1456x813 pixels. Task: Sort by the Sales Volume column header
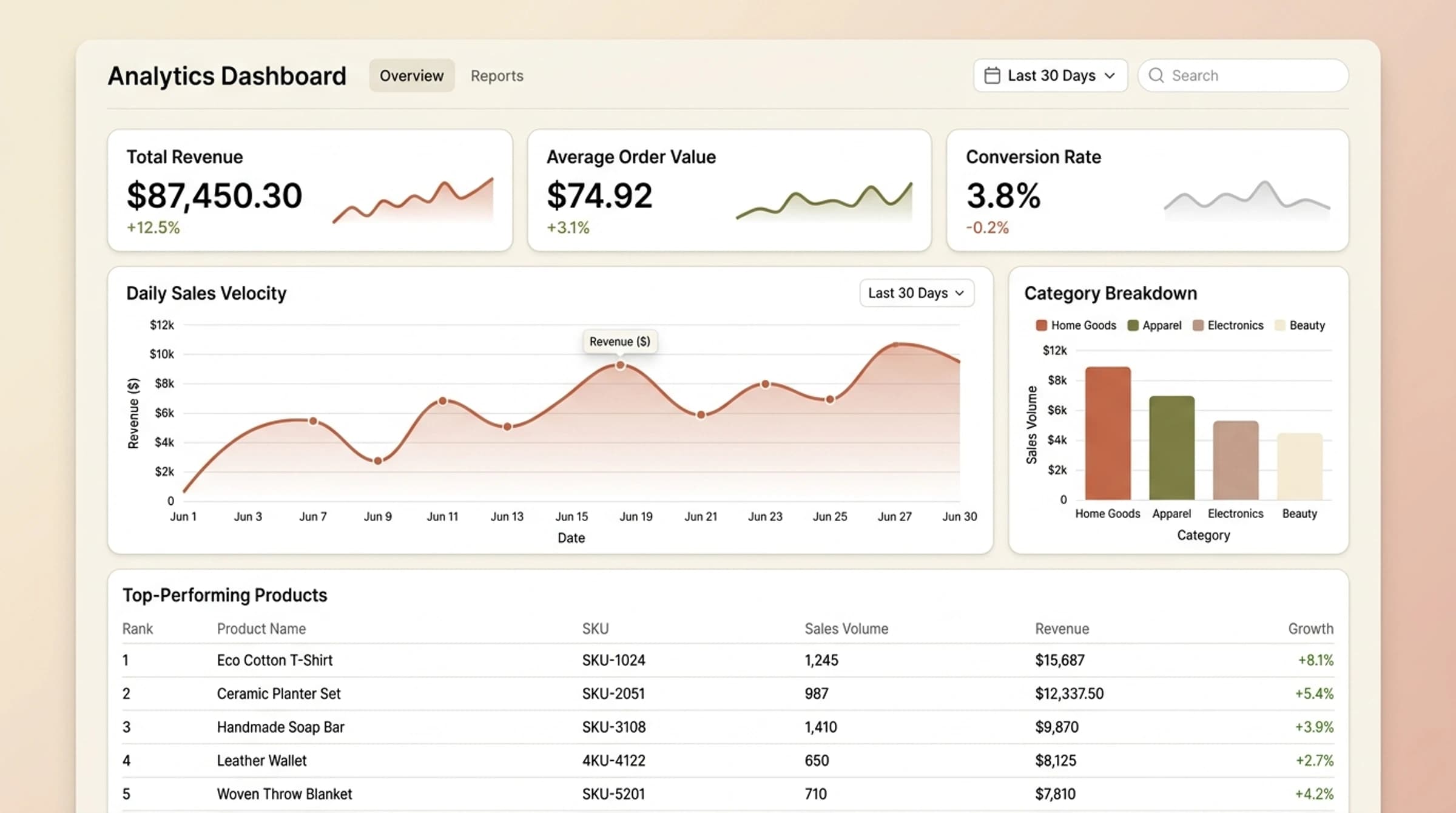(846, 629)
